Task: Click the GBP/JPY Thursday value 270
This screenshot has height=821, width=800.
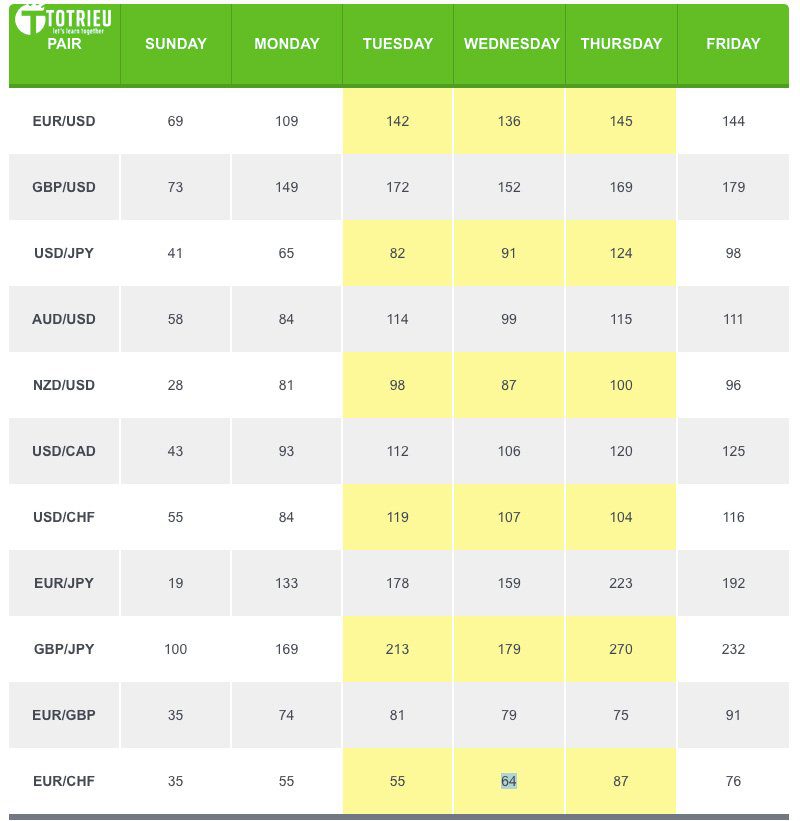Action: 621,649
